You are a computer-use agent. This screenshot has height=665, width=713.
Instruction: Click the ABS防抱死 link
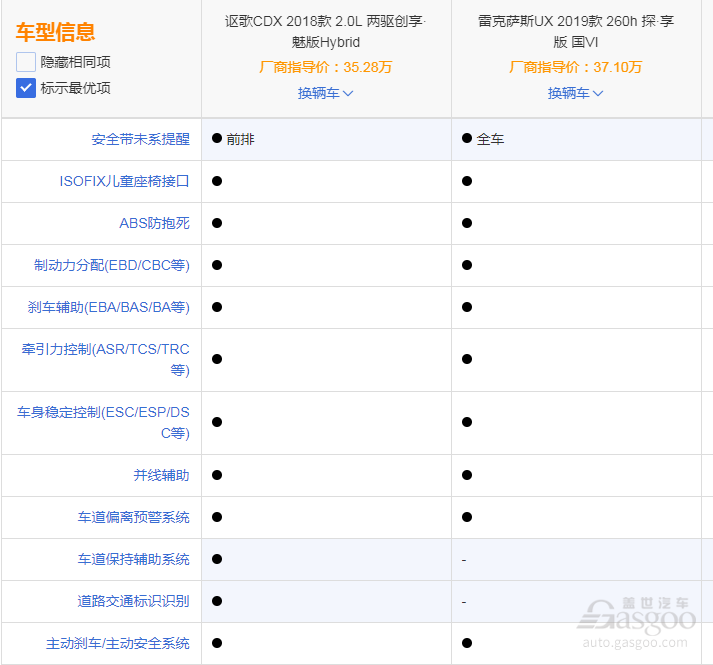coord(155,223)
